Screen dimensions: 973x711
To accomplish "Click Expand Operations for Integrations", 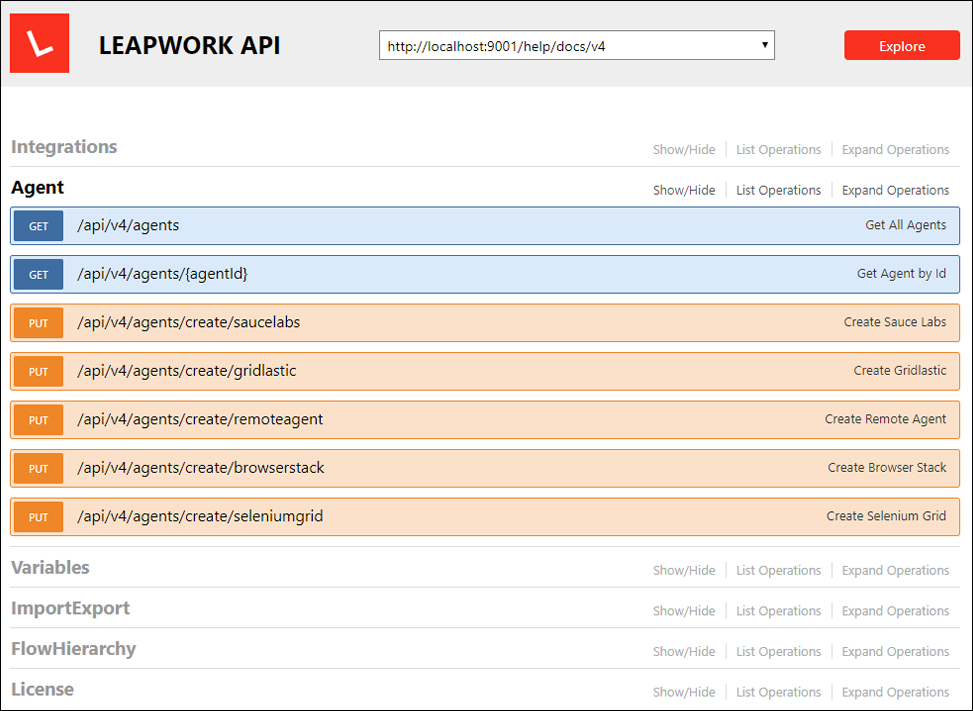I will tap(895, 150).
